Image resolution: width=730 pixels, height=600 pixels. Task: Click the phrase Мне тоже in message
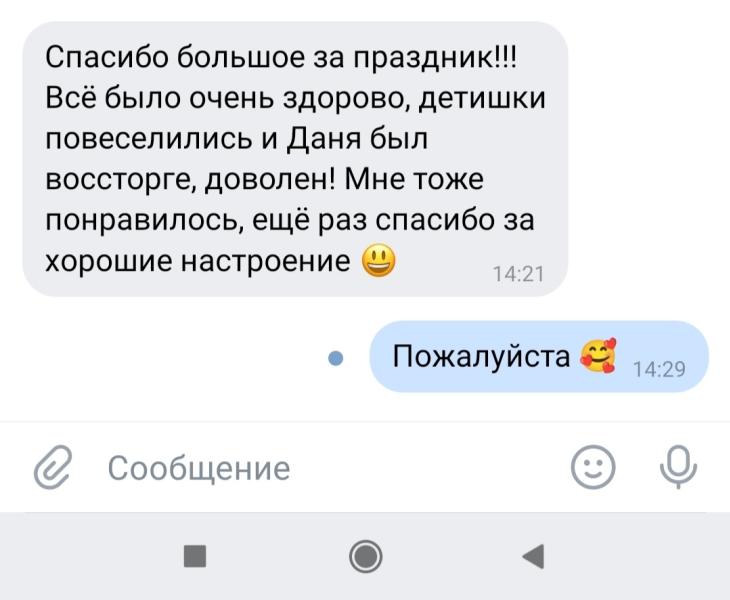(x=414, y=179)
